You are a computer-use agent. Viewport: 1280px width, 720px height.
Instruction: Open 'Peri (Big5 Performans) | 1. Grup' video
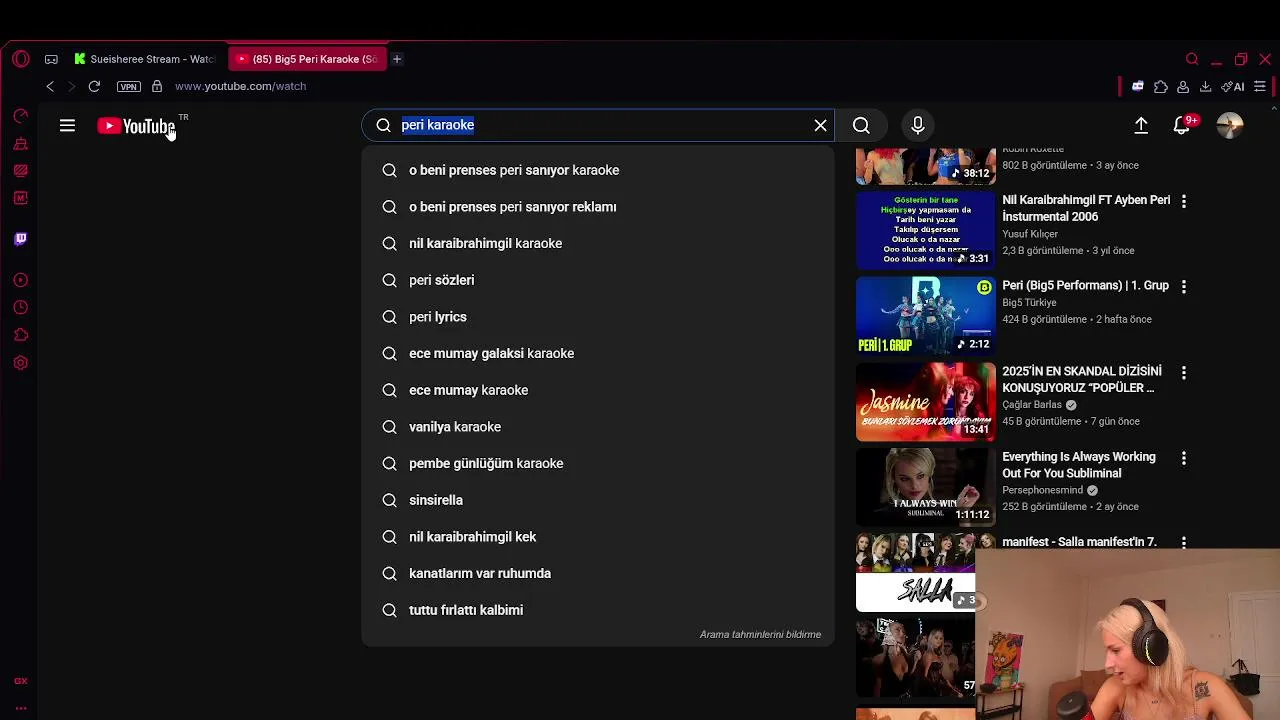click(x=1085, y=286)
